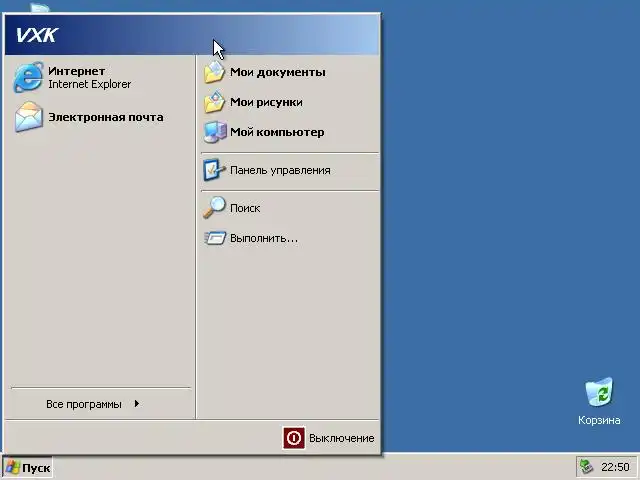This screenshot has width=640, height=480.
Task: Click the 22:50 clock in tray
Action: pos(615,467)
